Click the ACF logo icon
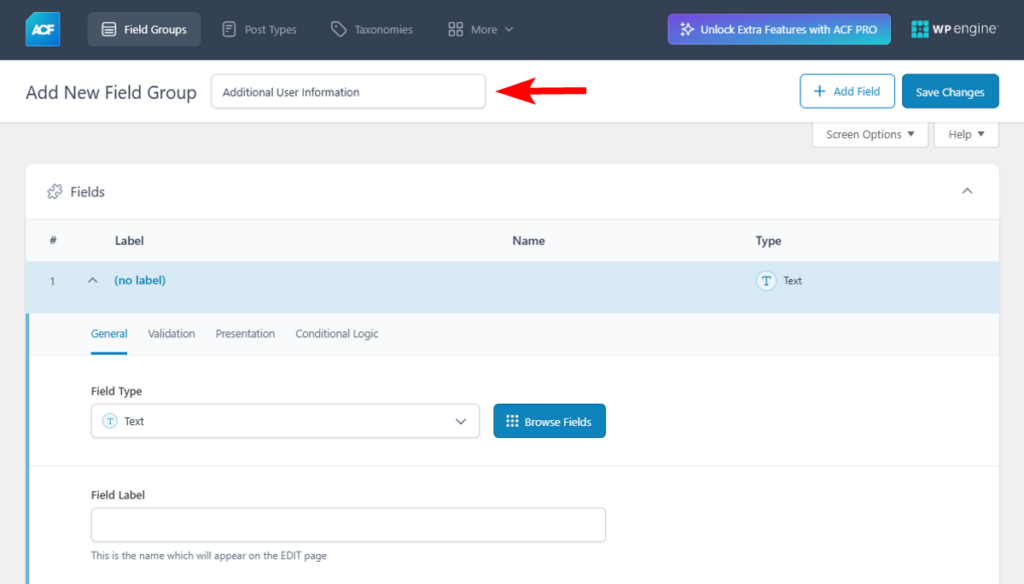The width and height of the screenshot is (1024, 584). click(42, 29)
